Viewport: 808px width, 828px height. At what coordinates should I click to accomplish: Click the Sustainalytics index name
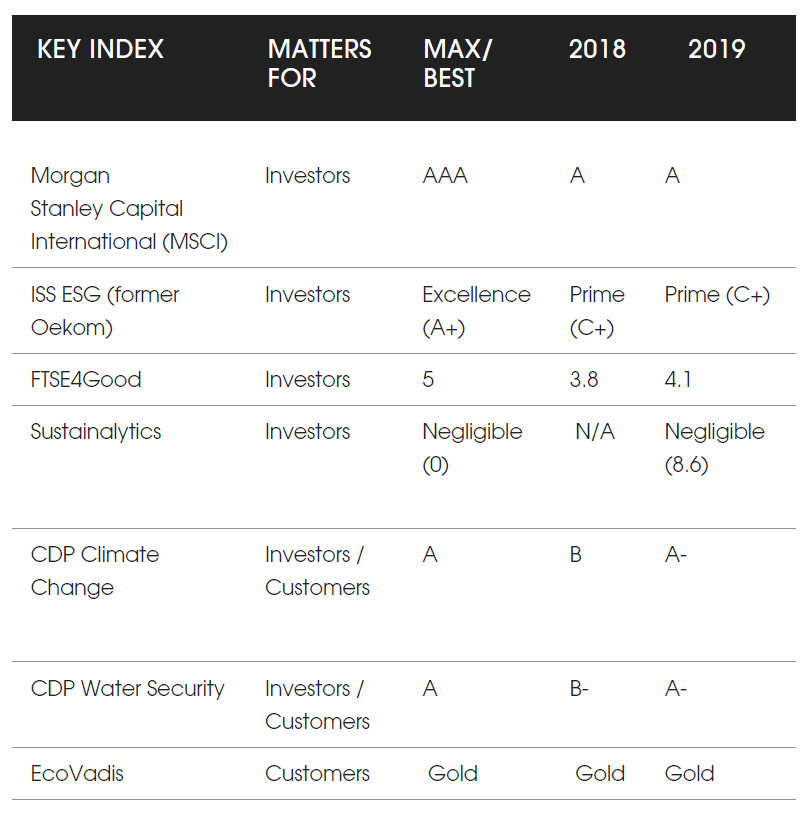[x=96, y=432]
